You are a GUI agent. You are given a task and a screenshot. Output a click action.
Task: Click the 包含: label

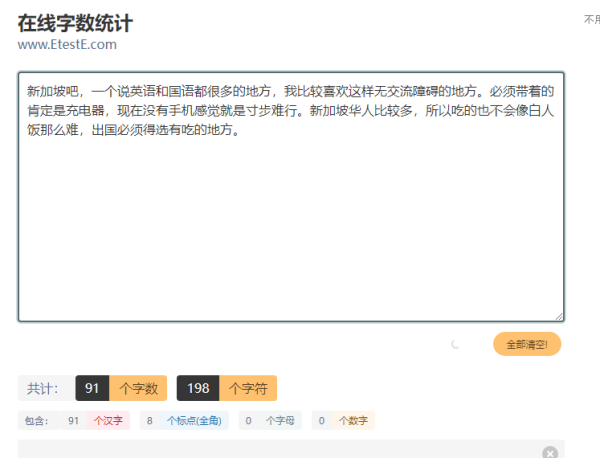pyautogui.click(x=39, y=421)
